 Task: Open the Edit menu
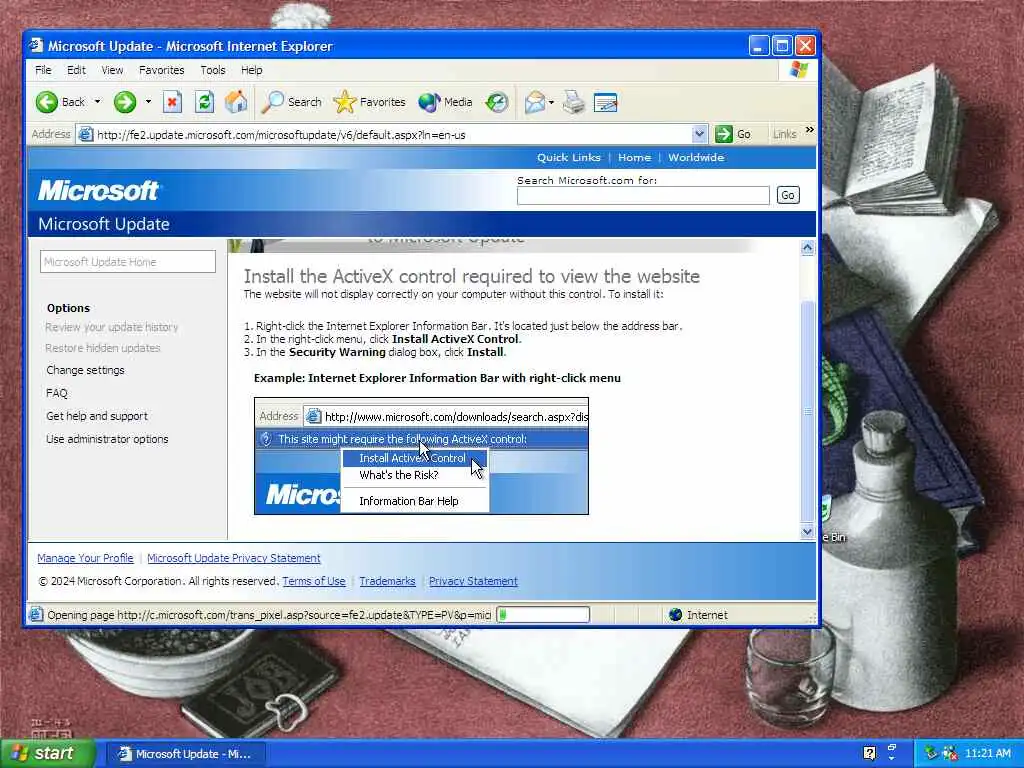(x=76, y=70)
